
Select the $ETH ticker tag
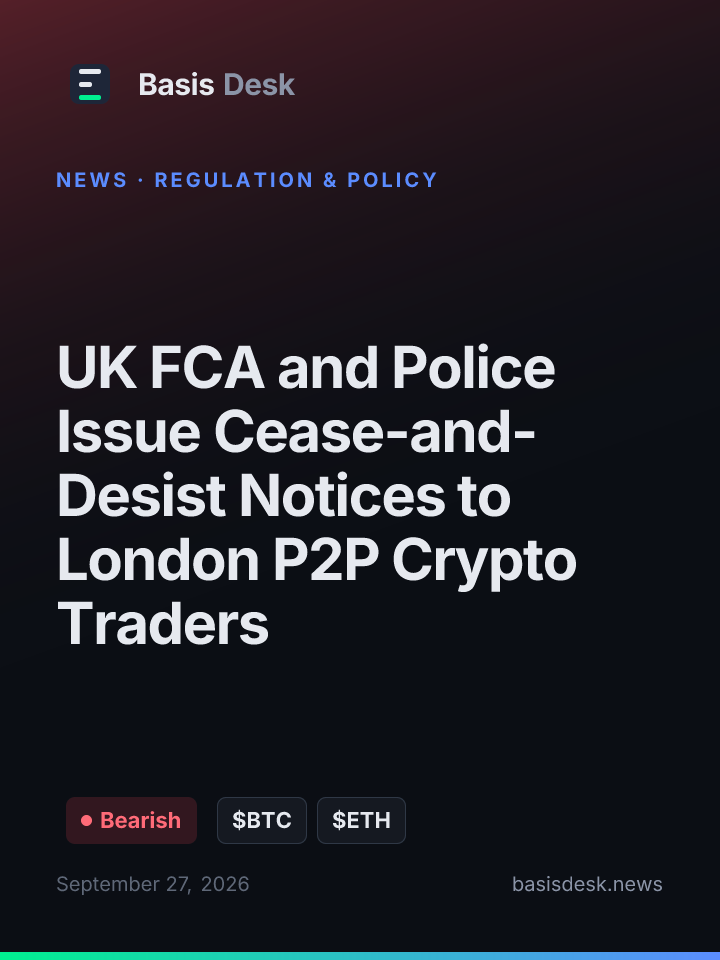[361, 820]
